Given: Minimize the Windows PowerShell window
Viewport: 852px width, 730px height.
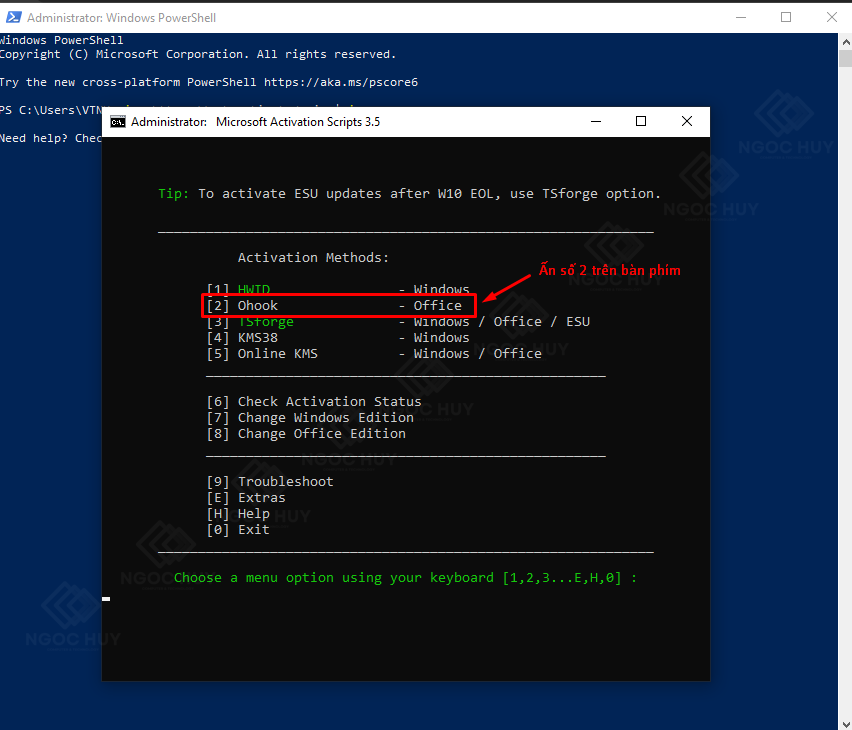Looking at the screenshot, I should tap(741, 17).
